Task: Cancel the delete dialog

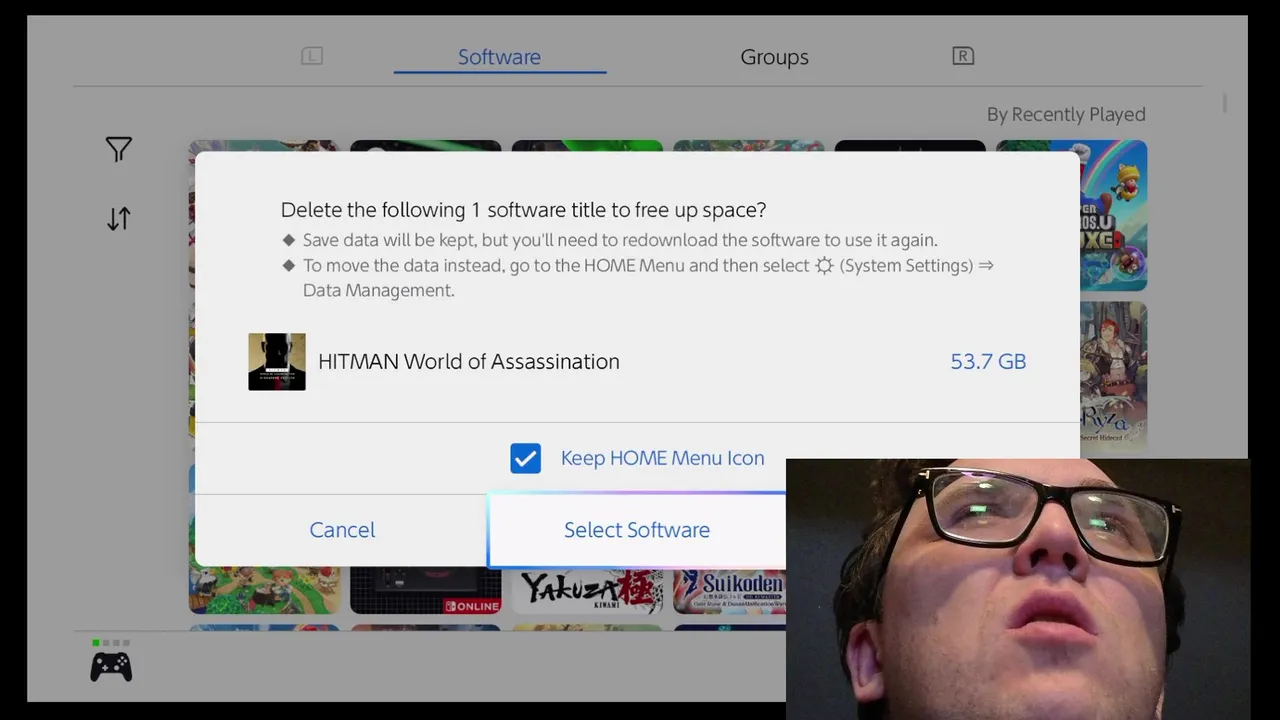Action: tap(342, 530)
